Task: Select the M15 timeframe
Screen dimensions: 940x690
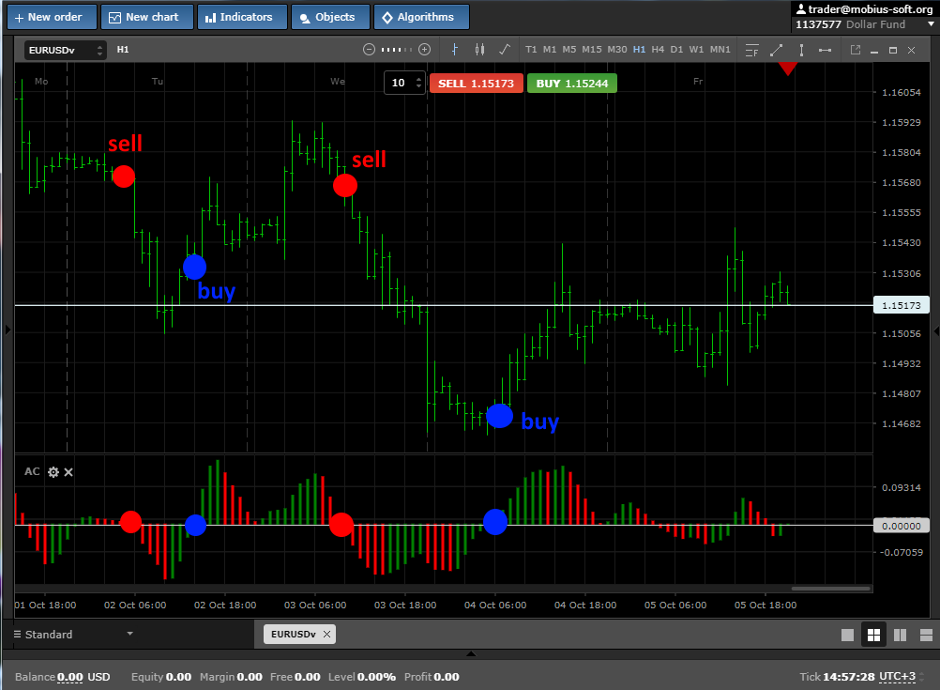Action: point(592,50)
